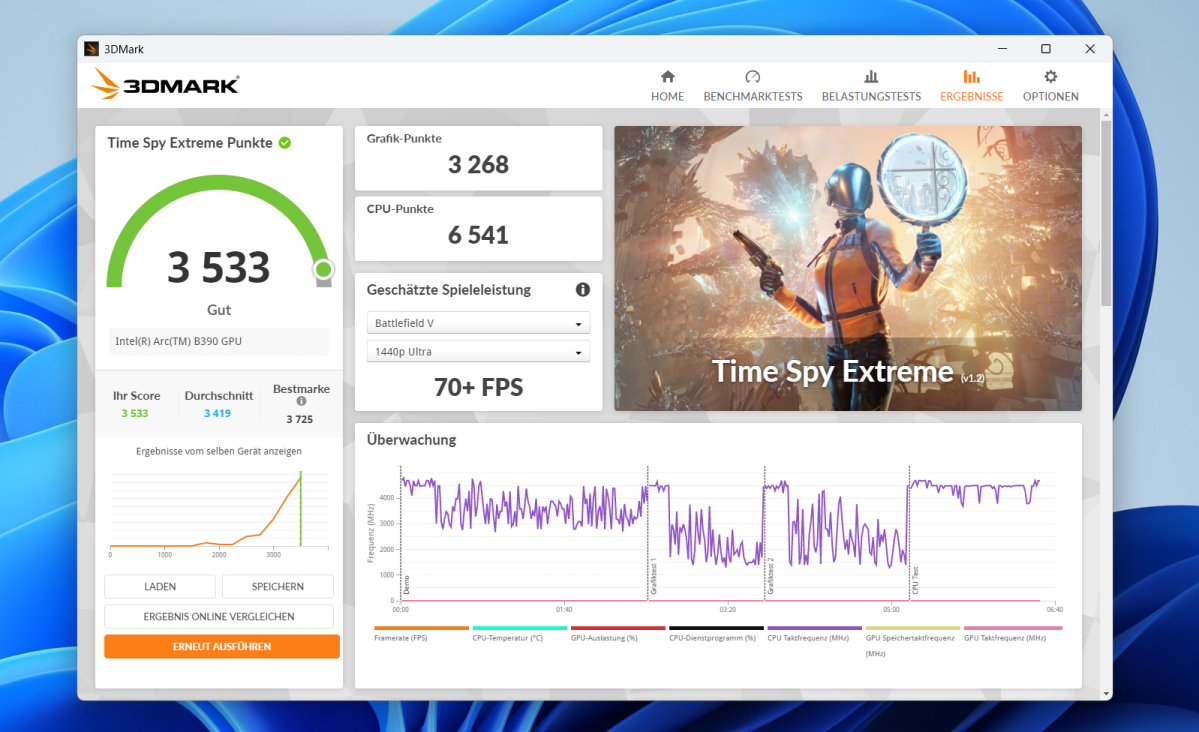Click the Bestmarke 3 725 value
Image resolution: width=1199 pixels, height=732 pixels.
(x=300, y=419)
